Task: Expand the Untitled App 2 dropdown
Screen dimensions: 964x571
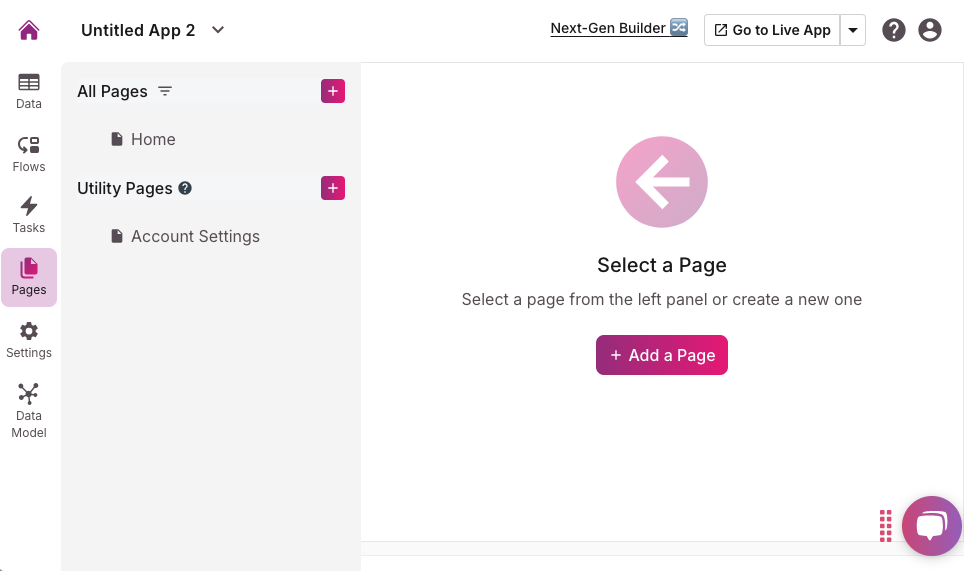Action: [218, 30]
